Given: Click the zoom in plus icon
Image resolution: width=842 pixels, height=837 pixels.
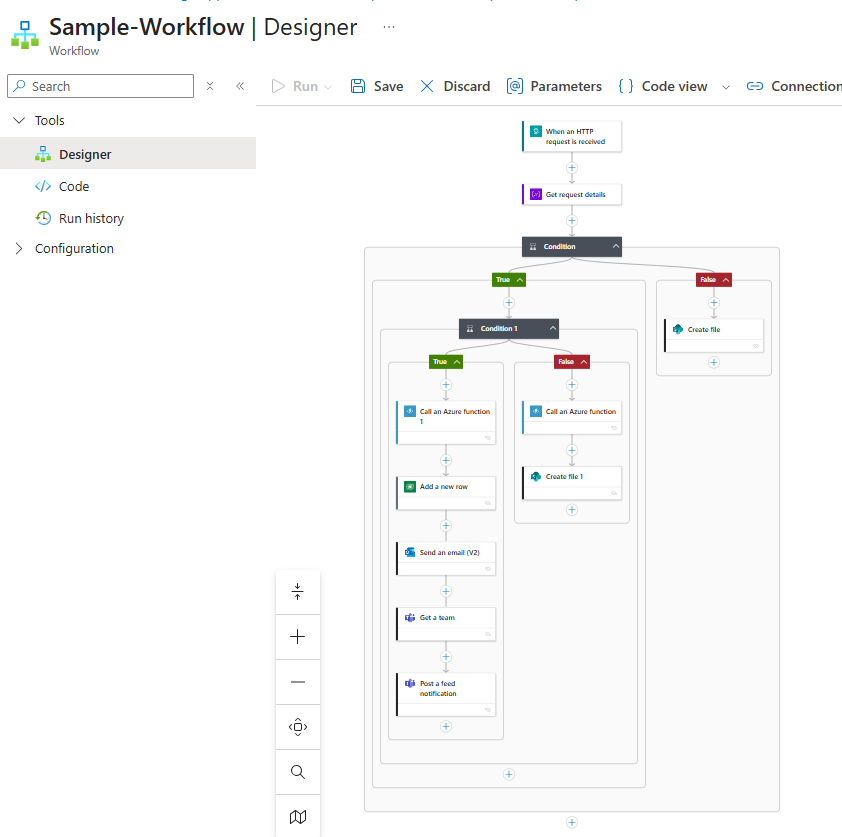Looking at the screenshot, I should [x=298, y=637].
